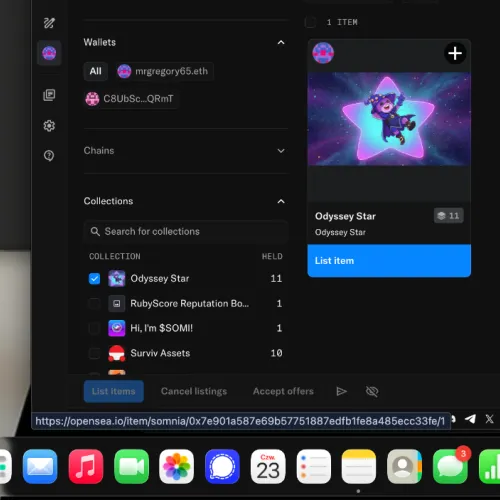Open the profile avatar in sidebar
500x500 pixels.
tap(49, 53)
